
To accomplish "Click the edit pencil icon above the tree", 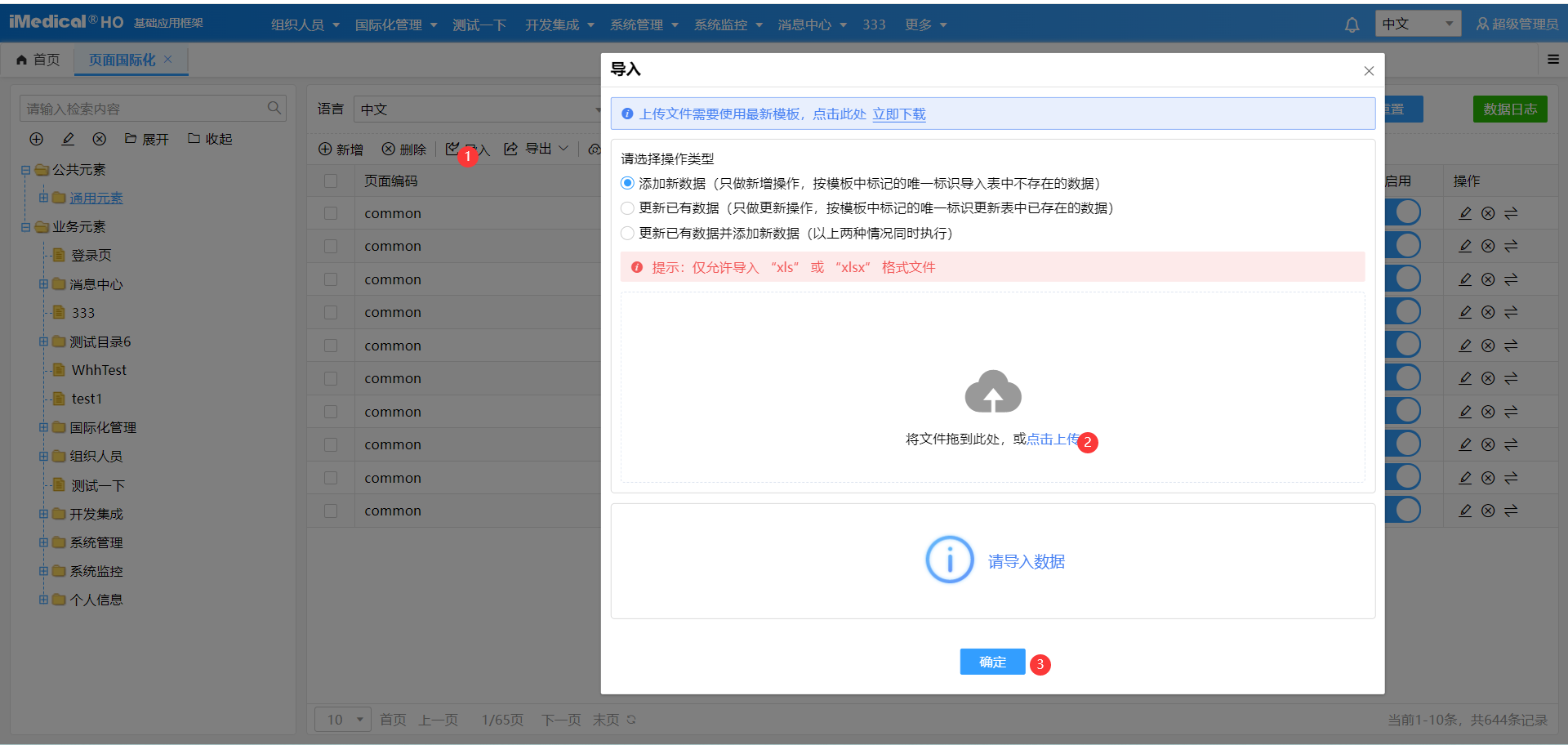I will (68, 139).
